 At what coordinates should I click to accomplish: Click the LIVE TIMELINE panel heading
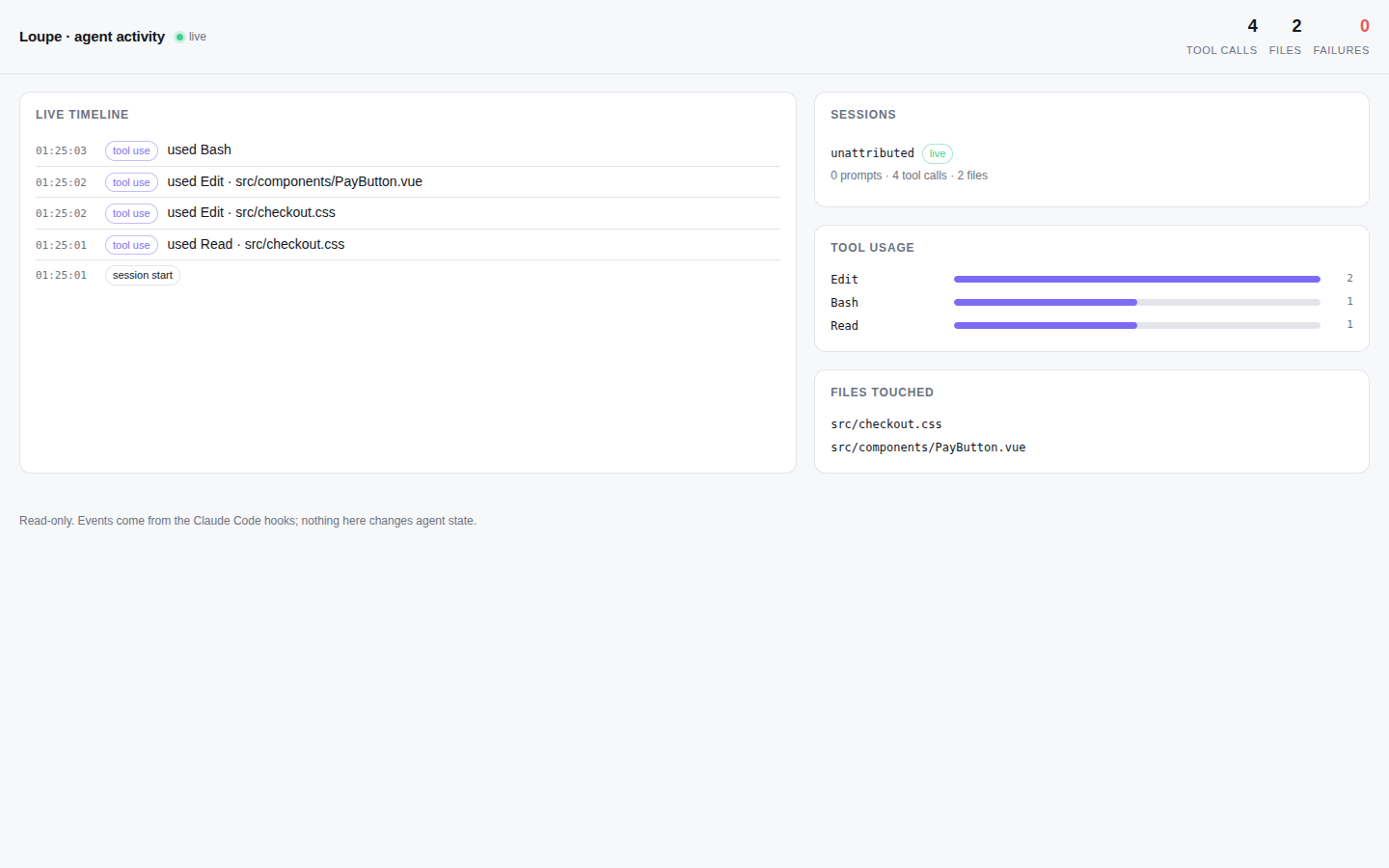[x=82, y=115]
